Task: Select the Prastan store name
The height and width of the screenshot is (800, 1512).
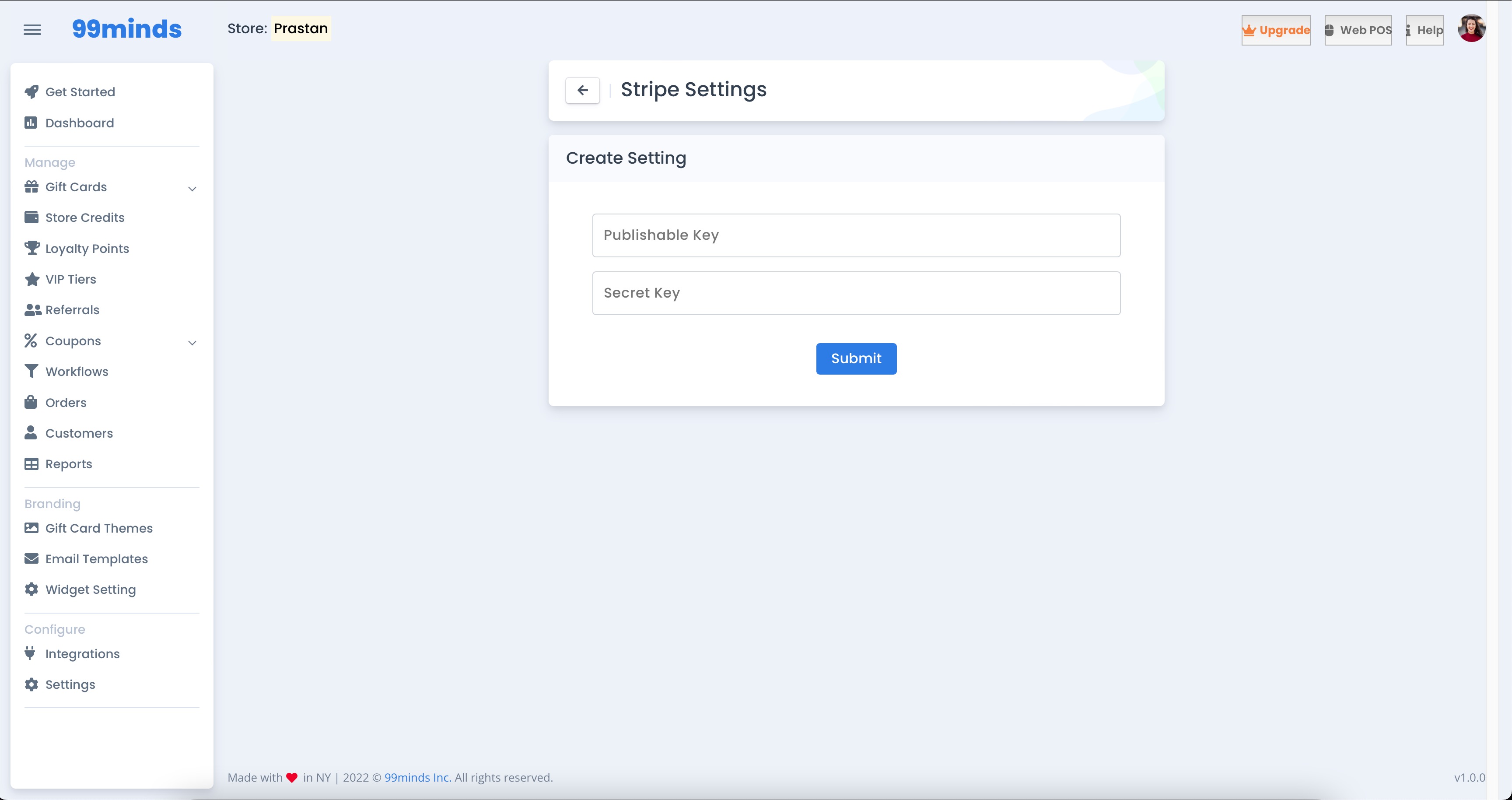Action: click(x=301, y=28)
